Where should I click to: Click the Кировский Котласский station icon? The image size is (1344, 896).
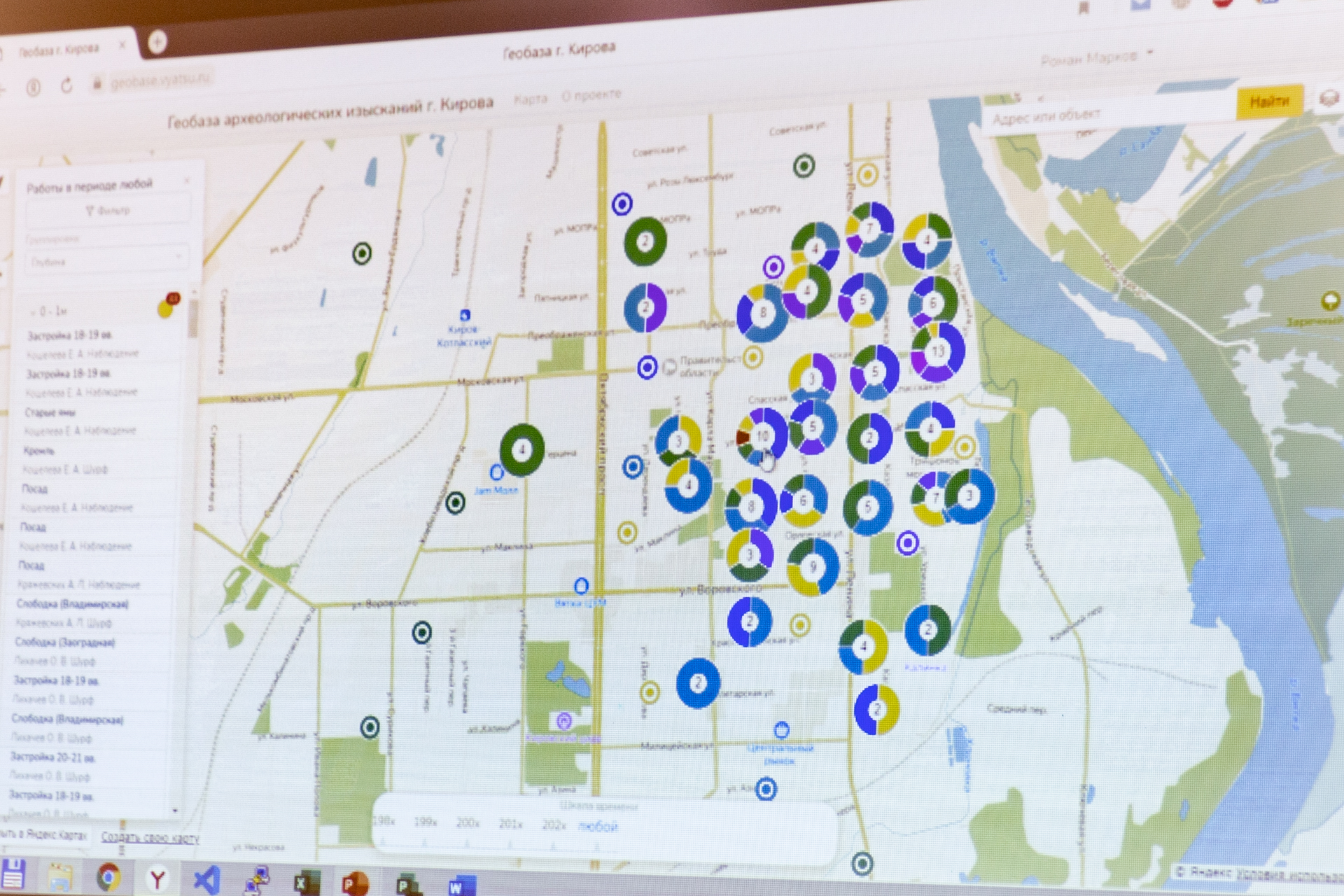[464, 316]
